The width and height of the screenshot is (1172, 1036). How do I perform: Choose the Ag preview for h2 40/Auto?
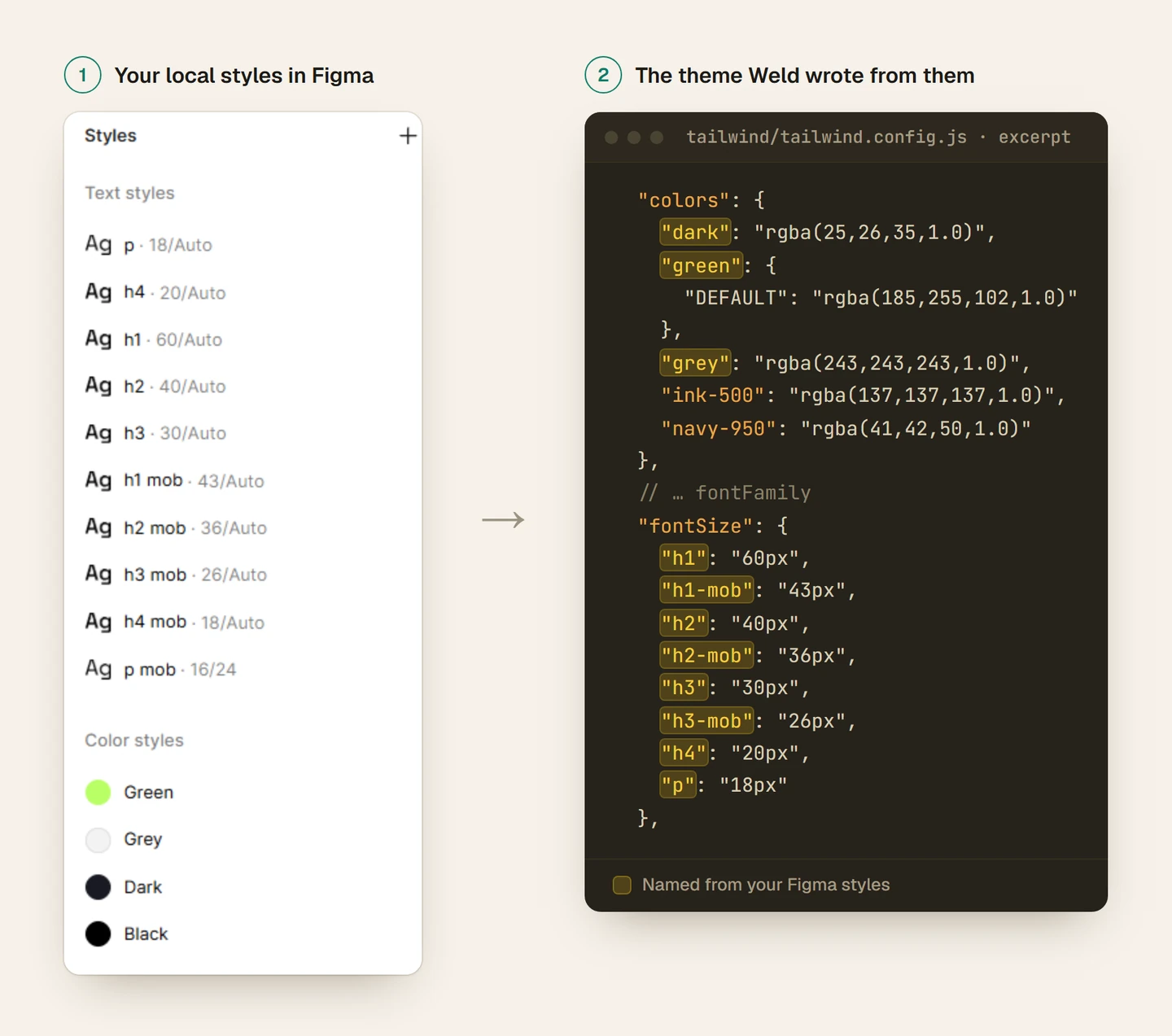tap(98, 386)
